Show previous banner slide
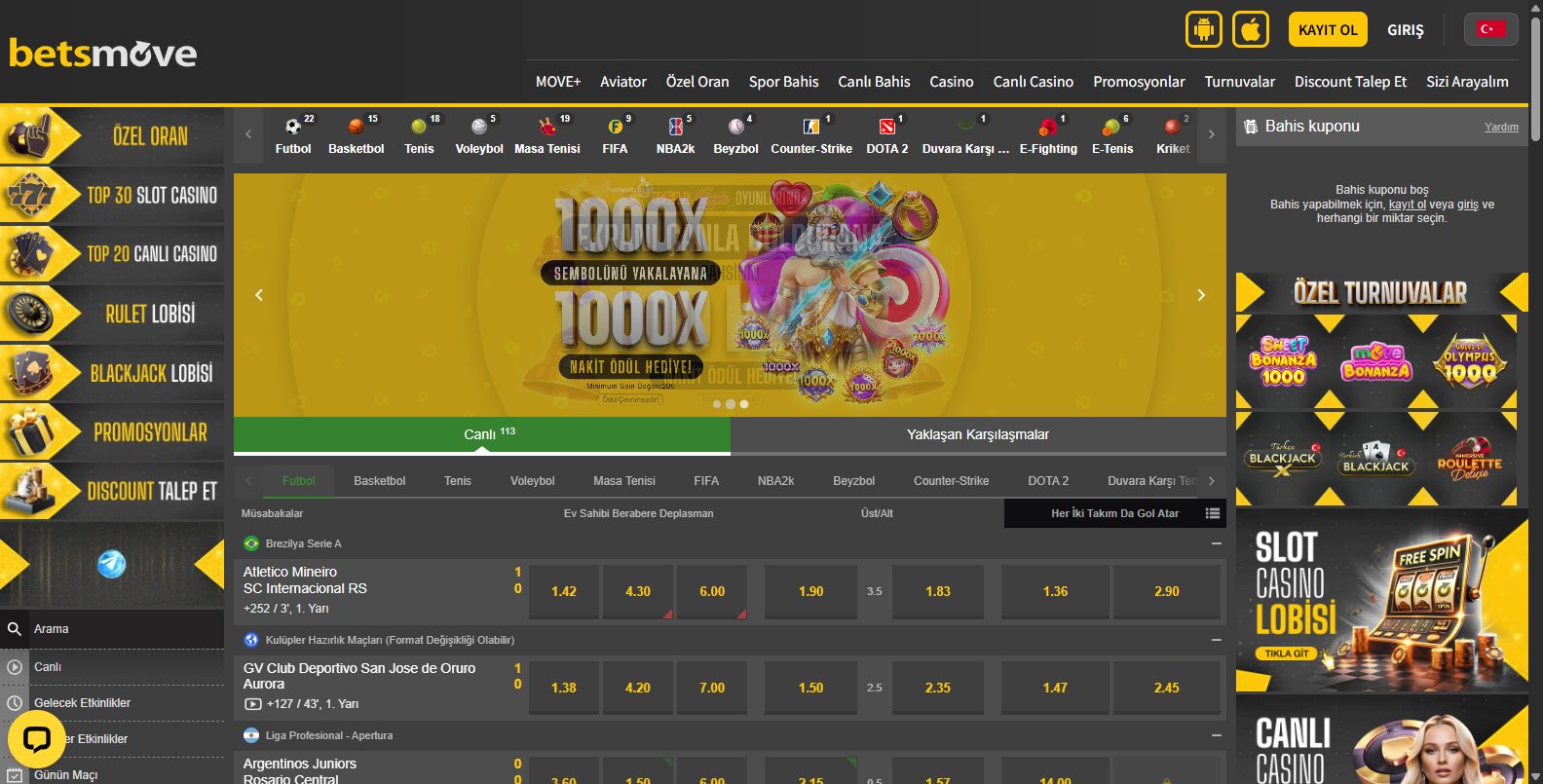1543x784 pixels. point(259,295)
